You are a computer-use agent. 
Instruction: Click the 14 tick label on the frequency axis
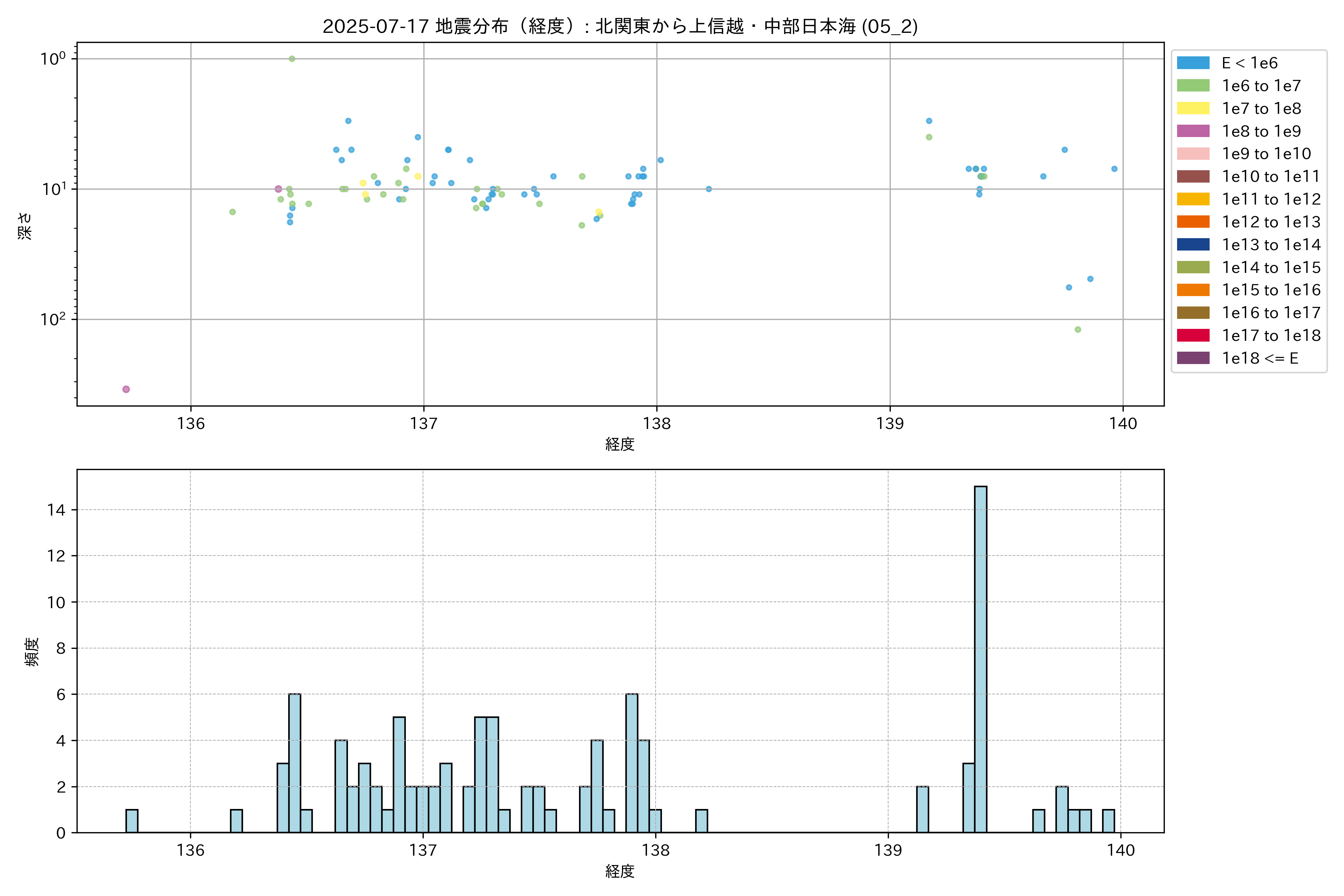[x=57, y=510]
